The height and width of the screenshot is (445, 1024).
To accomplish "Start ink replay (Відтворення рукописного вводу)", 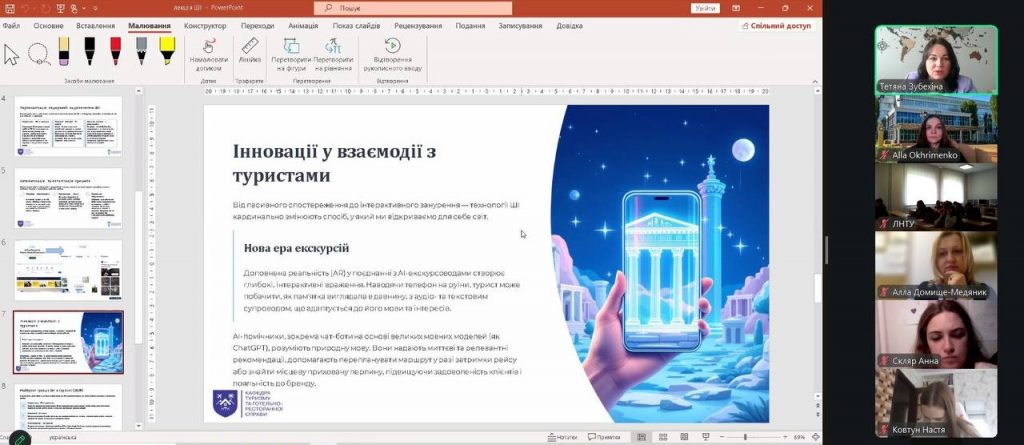I will tap(392, 53).
